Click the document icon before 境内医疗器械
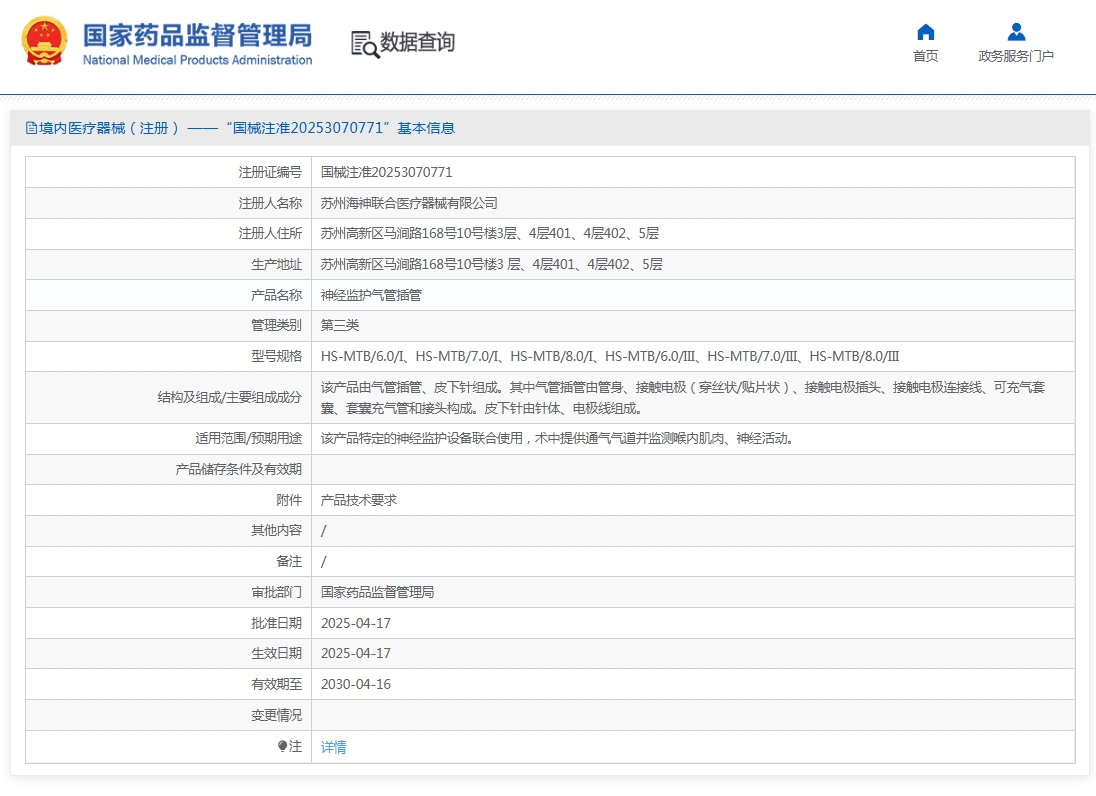This screenshot has height=796, width=1096. coord(31,128)
